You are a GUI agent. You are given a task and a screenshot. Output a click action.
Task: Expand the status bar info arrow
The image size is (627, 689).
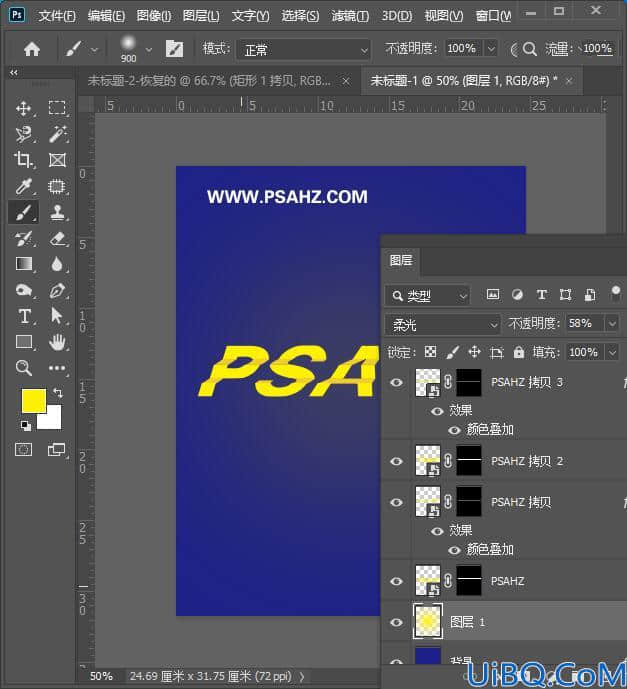[302, 676]
